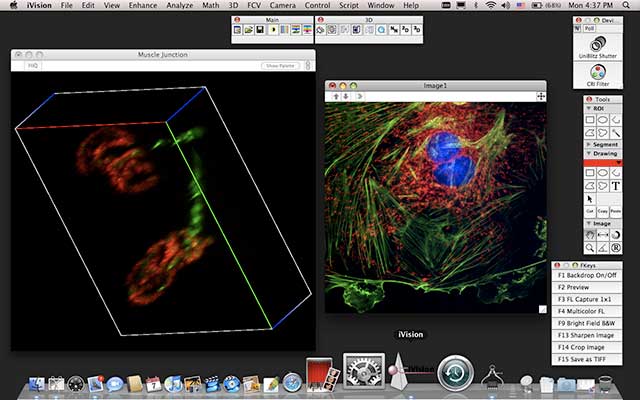The height and width of the screenshot is (400, 640).
Task: Click the vertical color bars icon in Main toolbar
Action: pyautogui.click(x=284, y=30)
